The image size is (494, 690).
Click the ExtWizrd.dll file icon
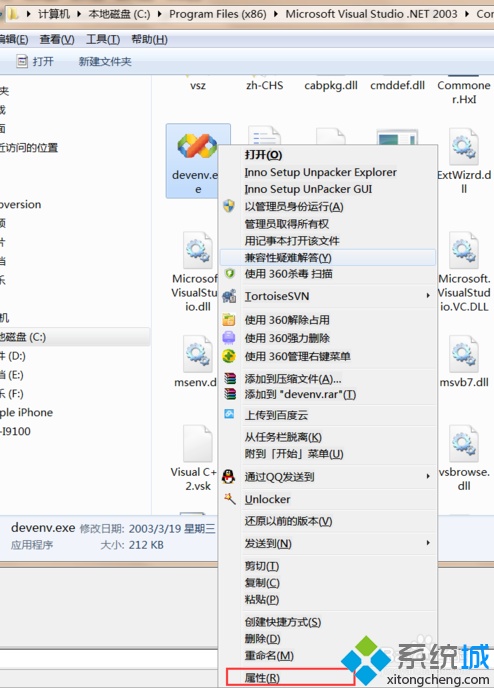tap(464, 147)
